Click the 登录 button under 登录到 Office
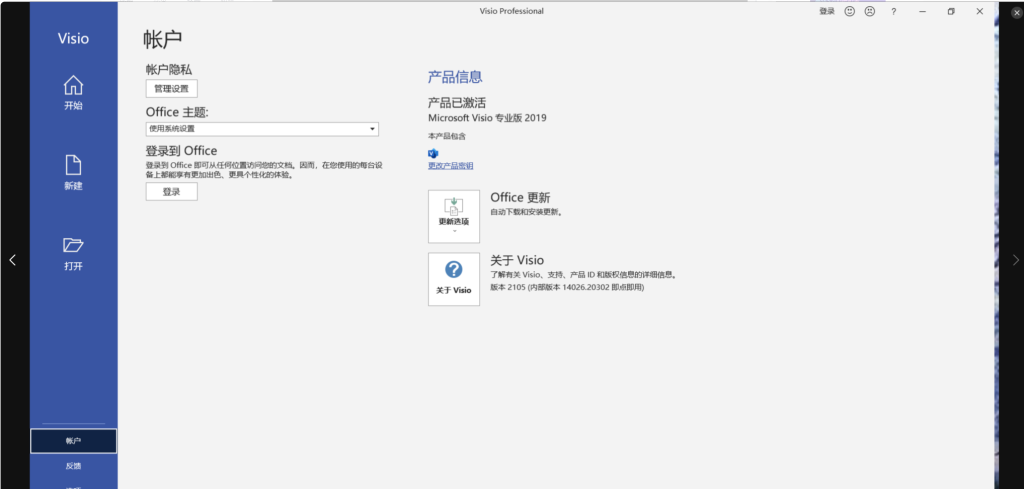 tap(171, 192)
